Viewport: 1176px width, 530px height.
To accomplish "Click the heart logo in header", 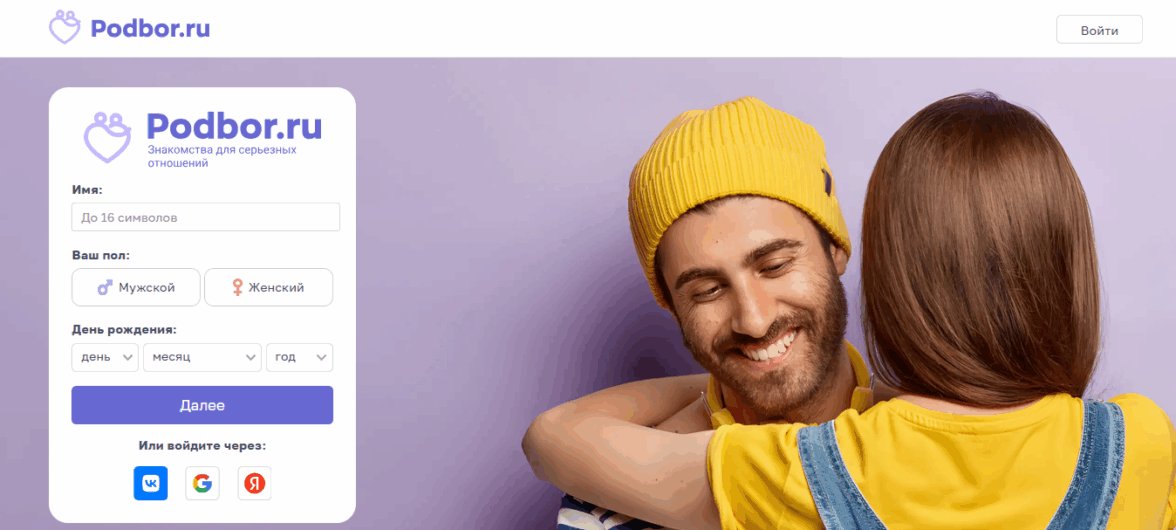I will (64, 27).
